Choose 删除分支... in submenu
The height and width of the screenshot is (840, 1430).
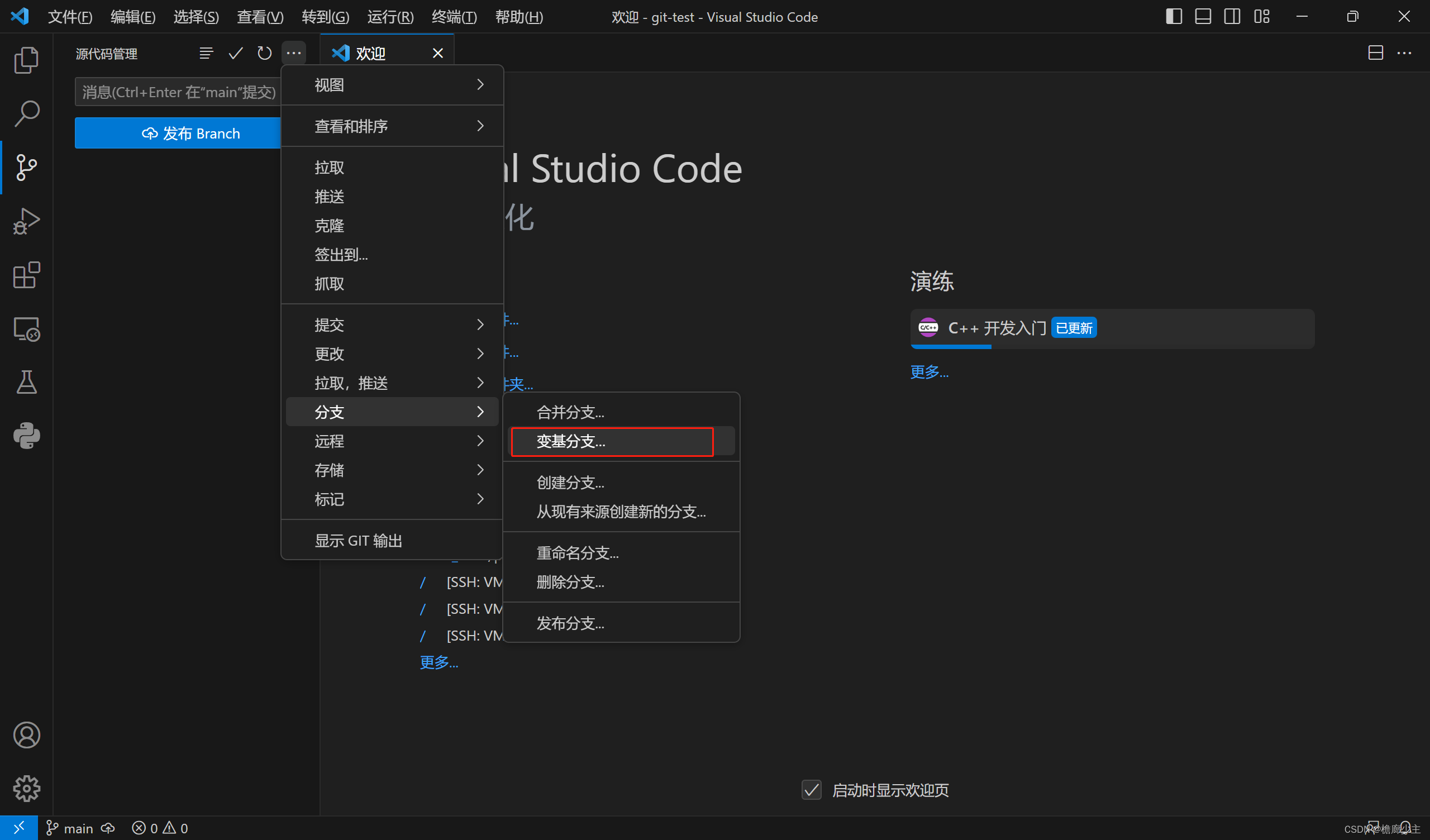coord(621,582)
